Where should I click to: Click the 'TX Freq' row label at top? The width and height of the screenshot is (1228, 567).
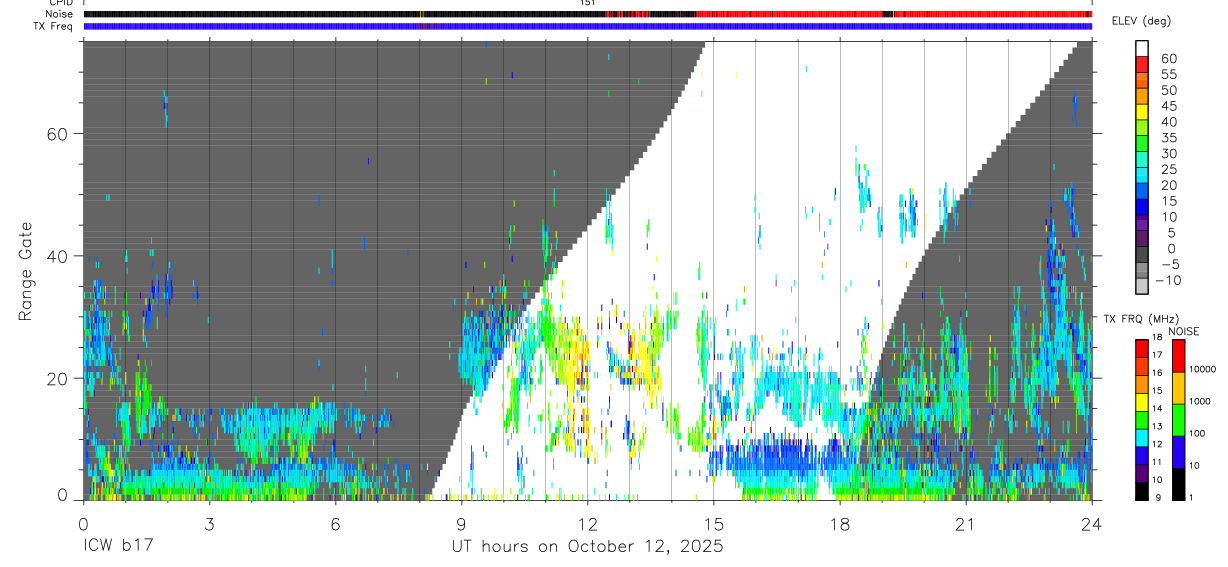55,26
